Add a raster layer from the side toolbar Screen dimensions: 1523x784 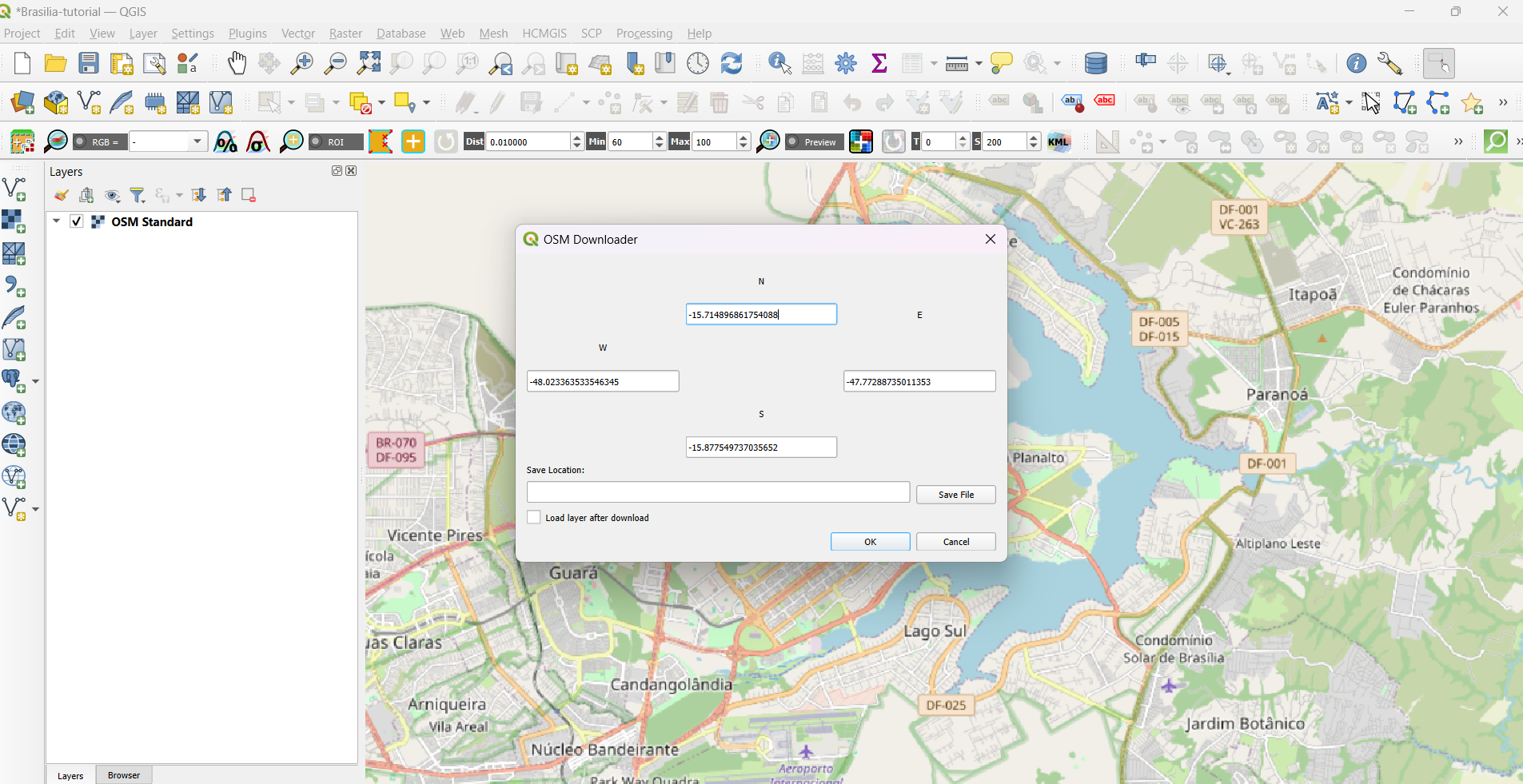tap(14, 222)
